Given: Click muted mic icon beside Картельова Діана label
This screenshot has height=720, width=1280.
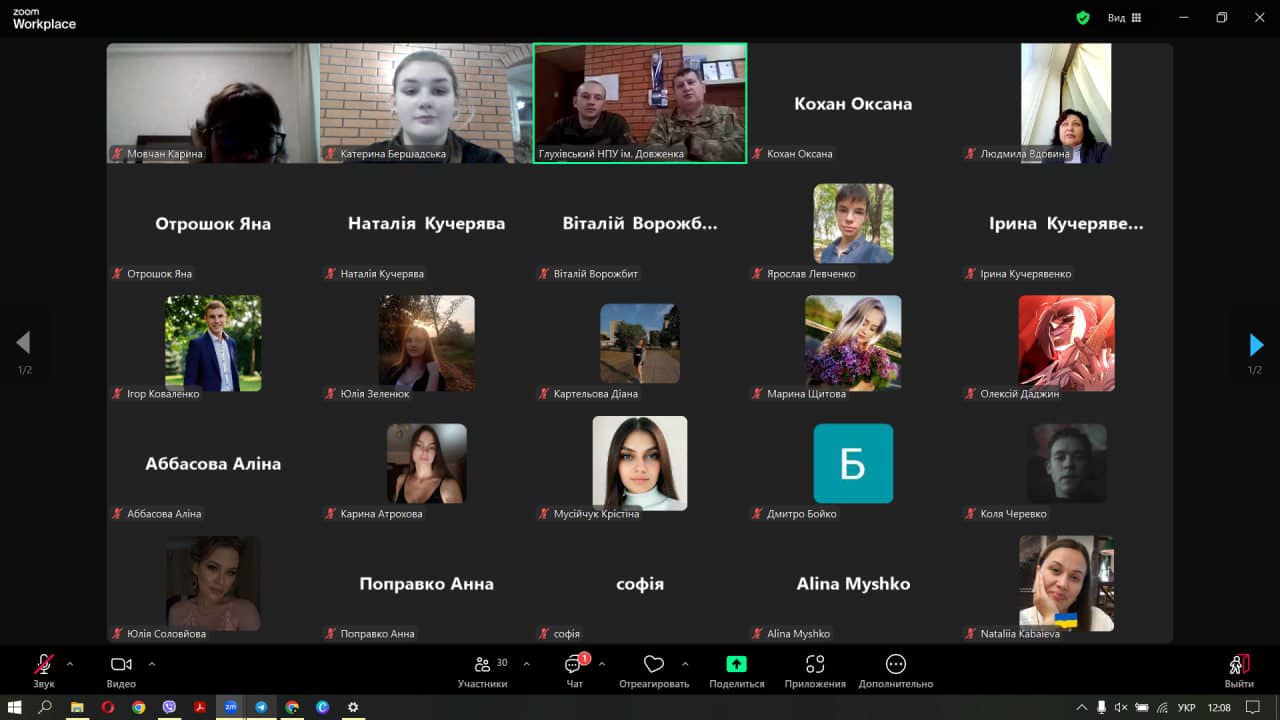Looking at the screenshot, I should tap(544, 394).
